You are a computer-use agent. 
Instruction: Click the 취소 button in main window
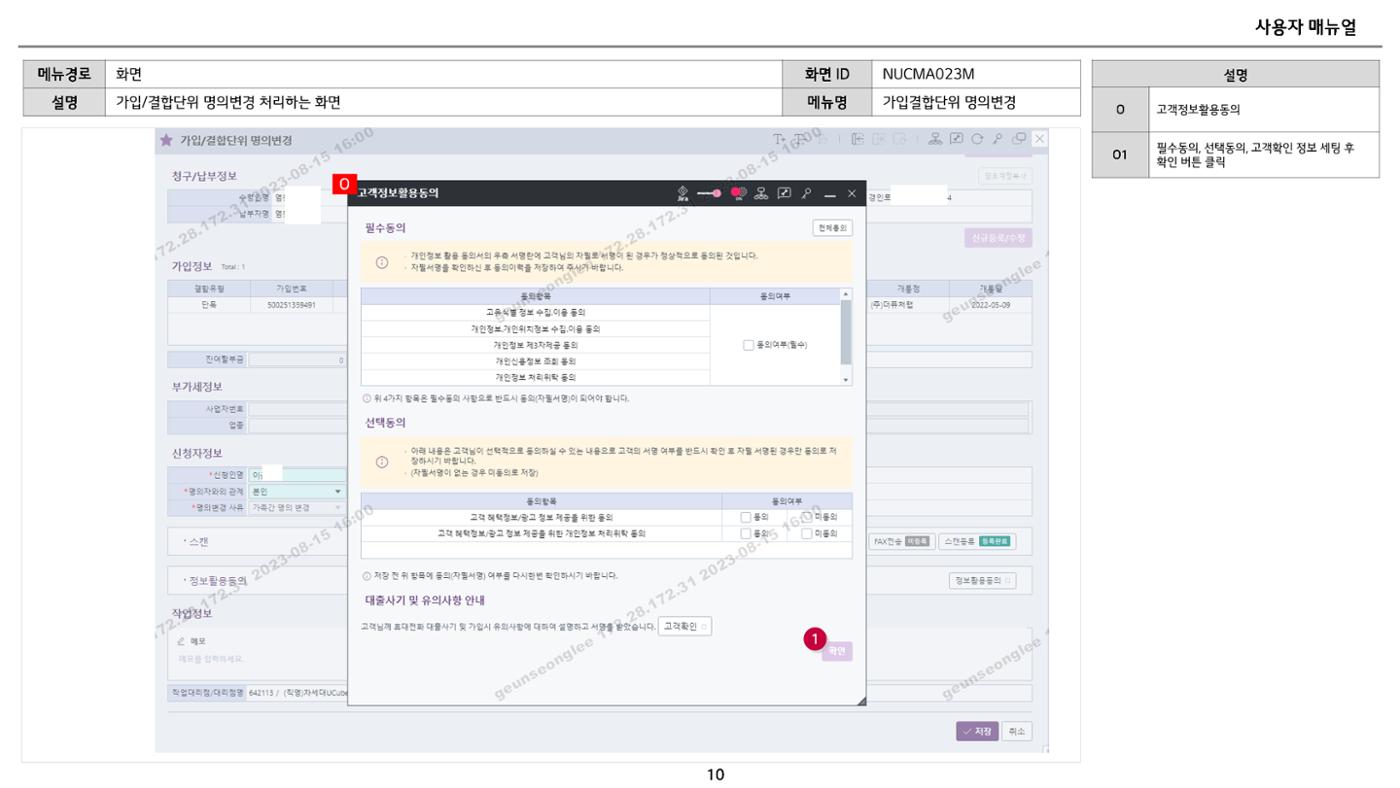[x=1016, y=731]
